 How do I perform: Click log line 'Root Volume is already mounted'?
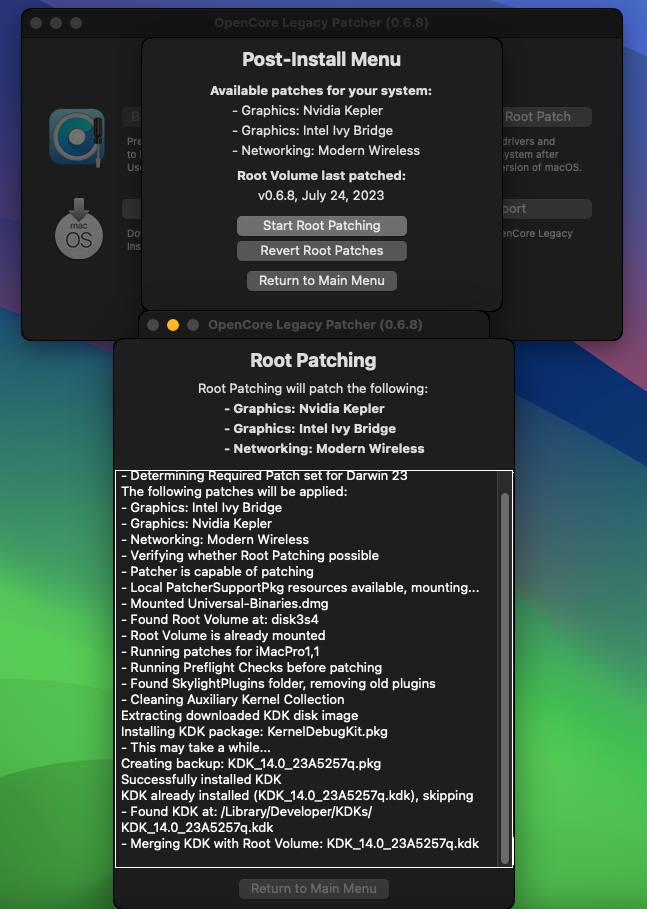(x=223, y=635)
